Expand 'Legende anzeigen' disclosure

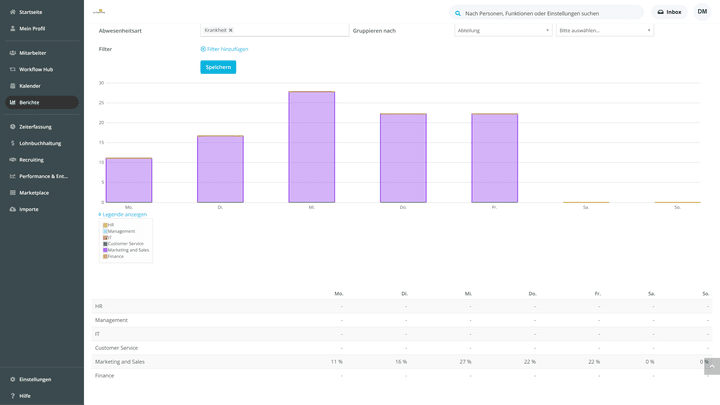tap(123, 214)
